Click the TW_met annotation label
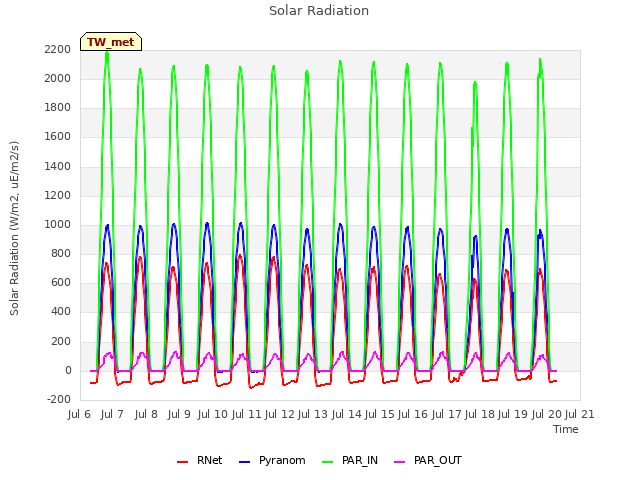Image resolution: width=640 pixels, height=480 pixels. tap(111, 42)
